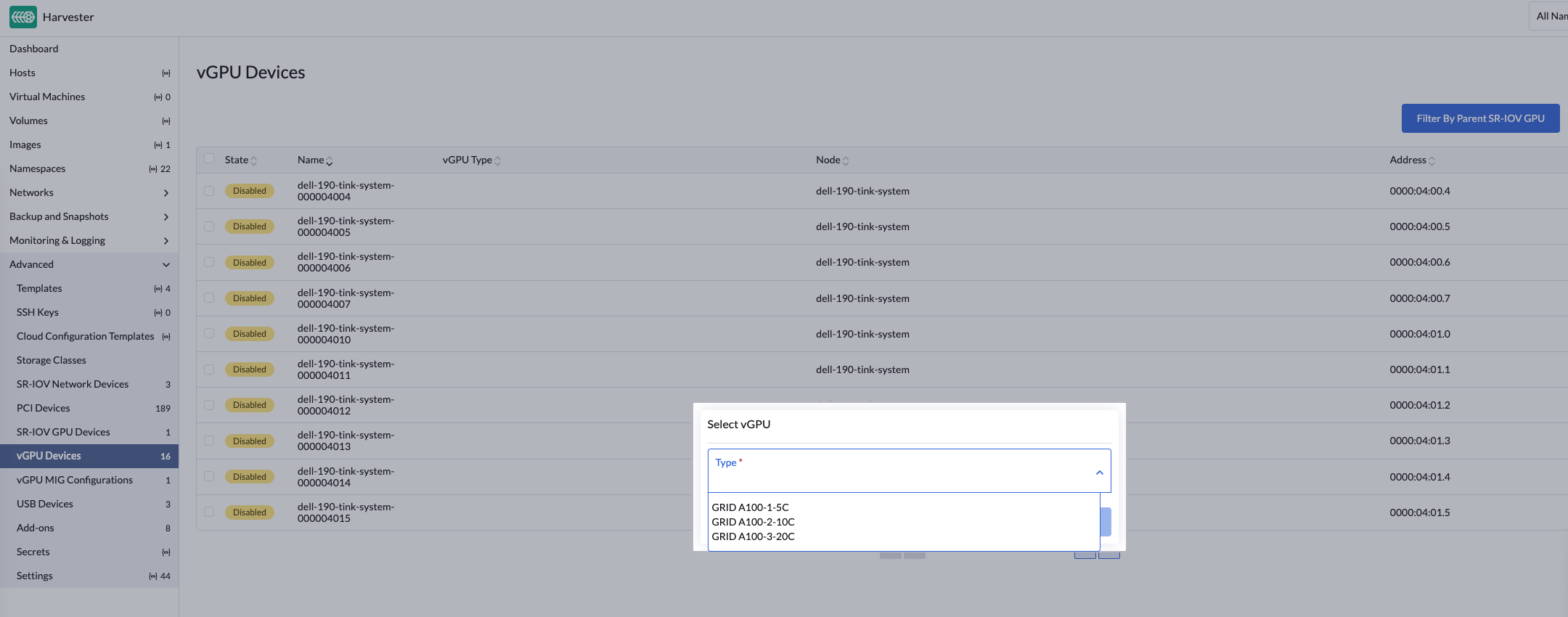Collapse the Advanced sidebar group
Image resolution: width=1568 pixels, height=617 pixels.
(x=166, y=265)
